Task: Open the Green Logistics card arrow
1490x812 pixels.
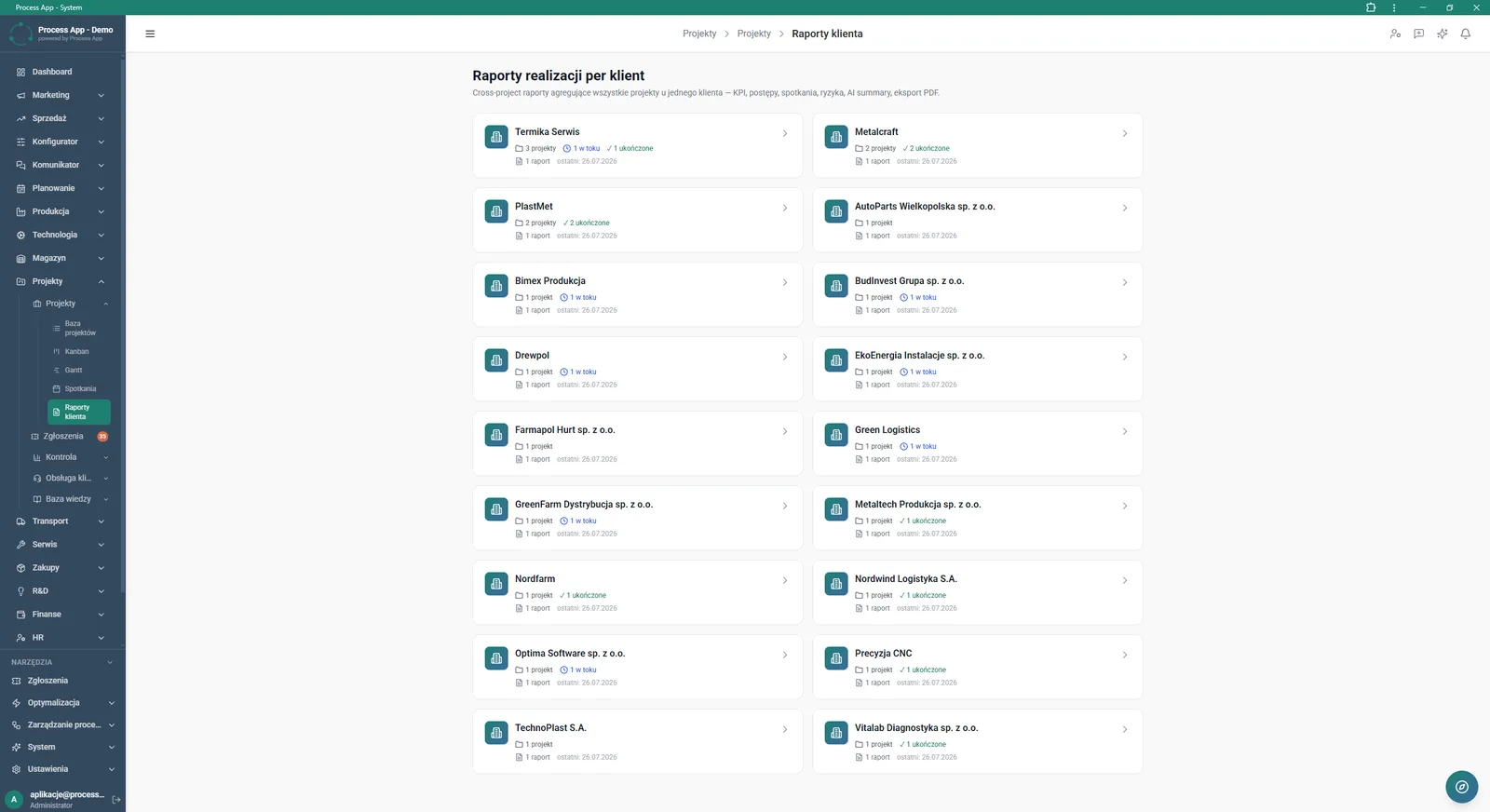Action: pyautogui.click(x=1125, y=431)
